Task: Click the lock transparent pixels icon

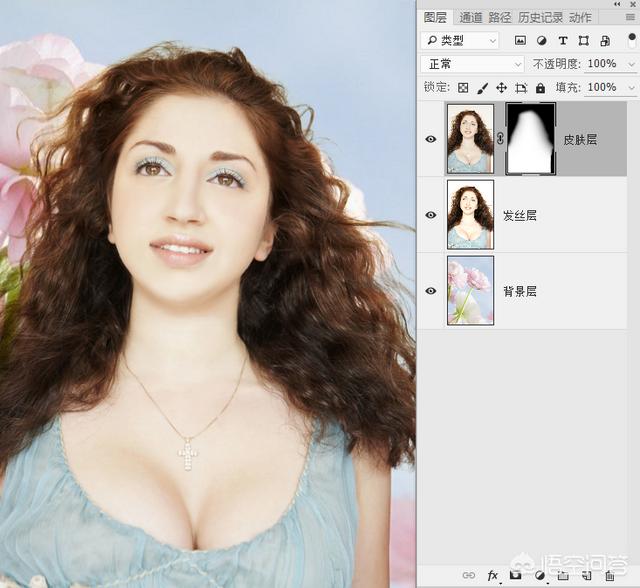Action: point(463,88)
